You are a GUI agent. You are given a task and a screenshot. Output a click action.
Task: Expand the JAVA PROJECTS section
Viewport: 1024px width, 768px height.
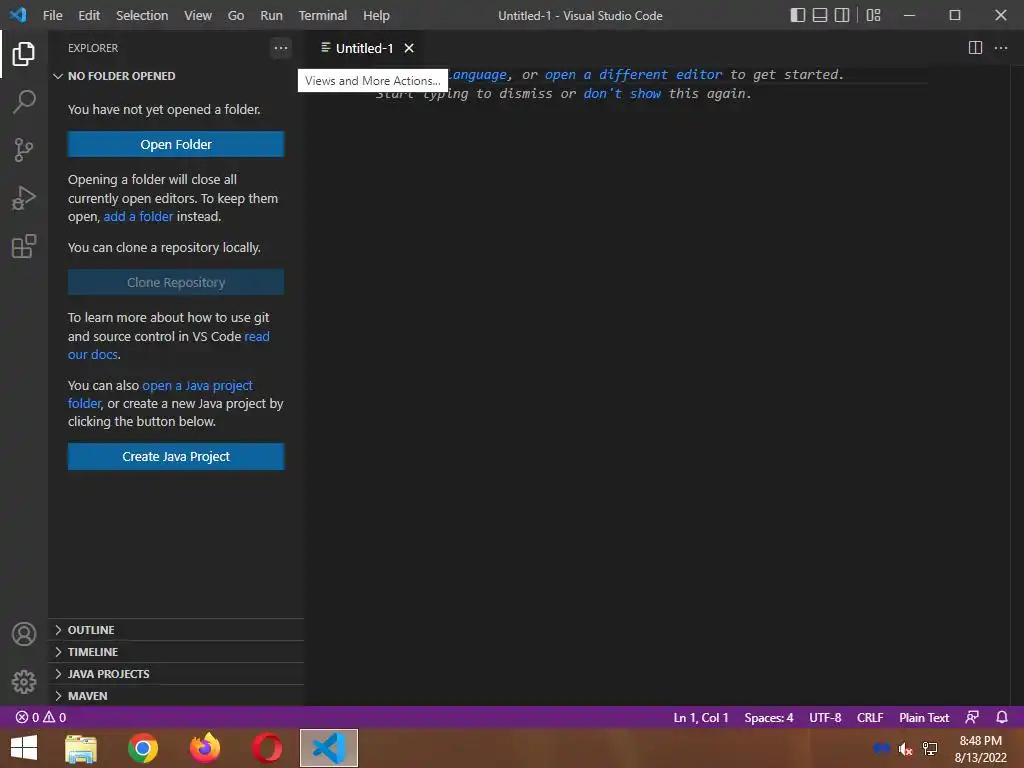pos(176,673)
